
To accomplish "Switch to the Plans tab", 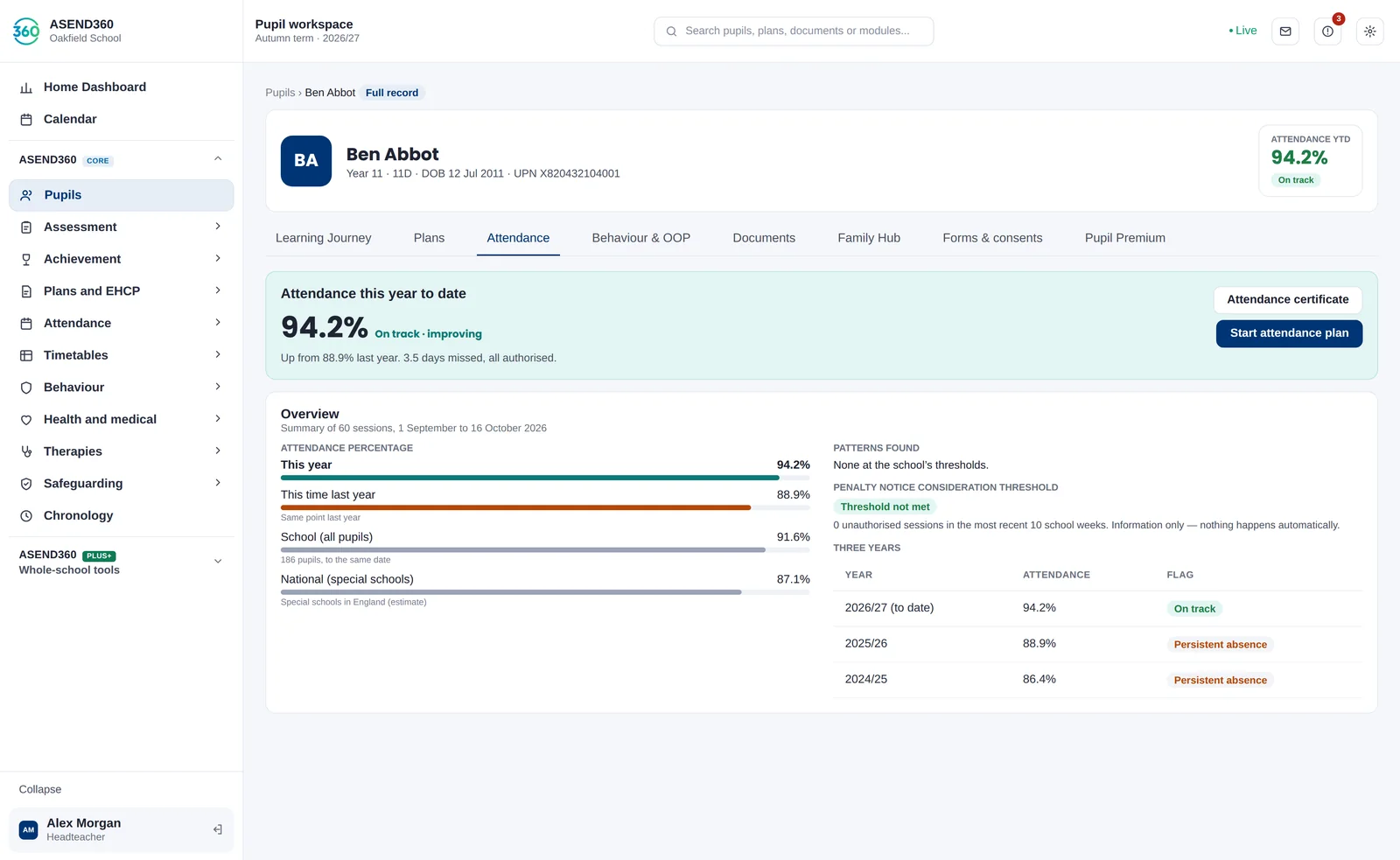I will 429,238.
